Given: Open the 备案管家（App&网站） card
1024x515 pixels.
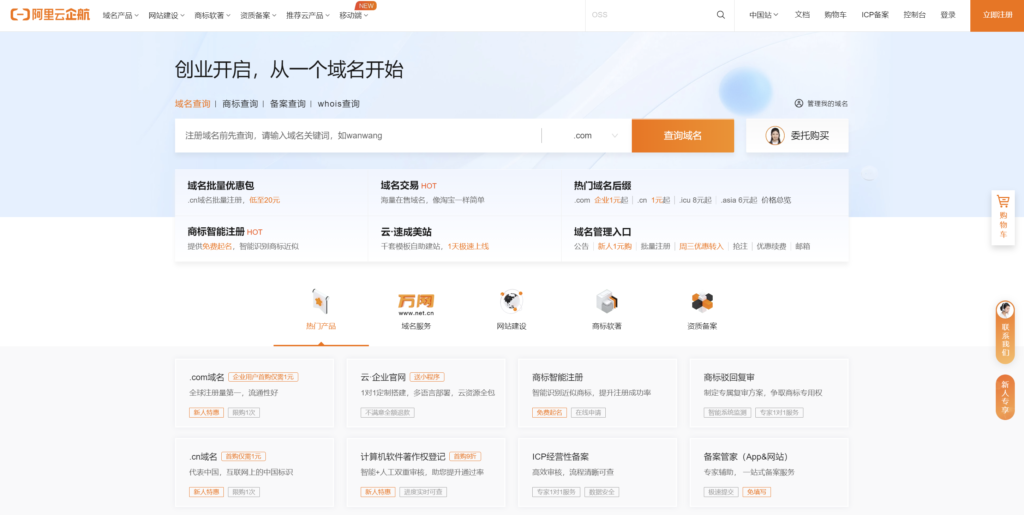Looking at the screenshot, I should pos(769,473).
